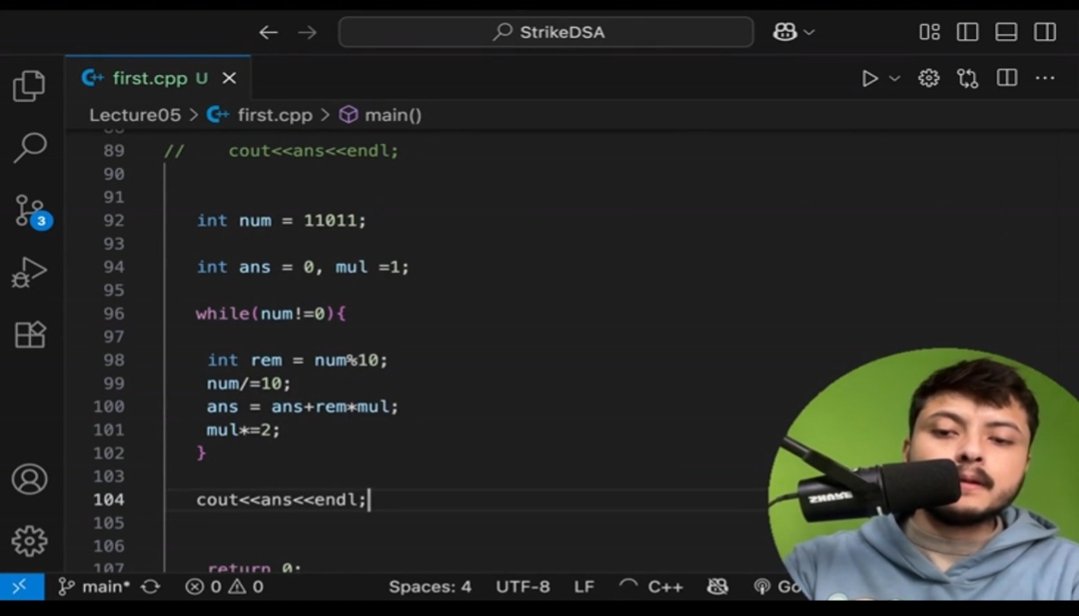Image resolution: width=1079 pixels, height=616 pixels.
Task: Change encoding via UTF-8
Action: click(522, 587)
